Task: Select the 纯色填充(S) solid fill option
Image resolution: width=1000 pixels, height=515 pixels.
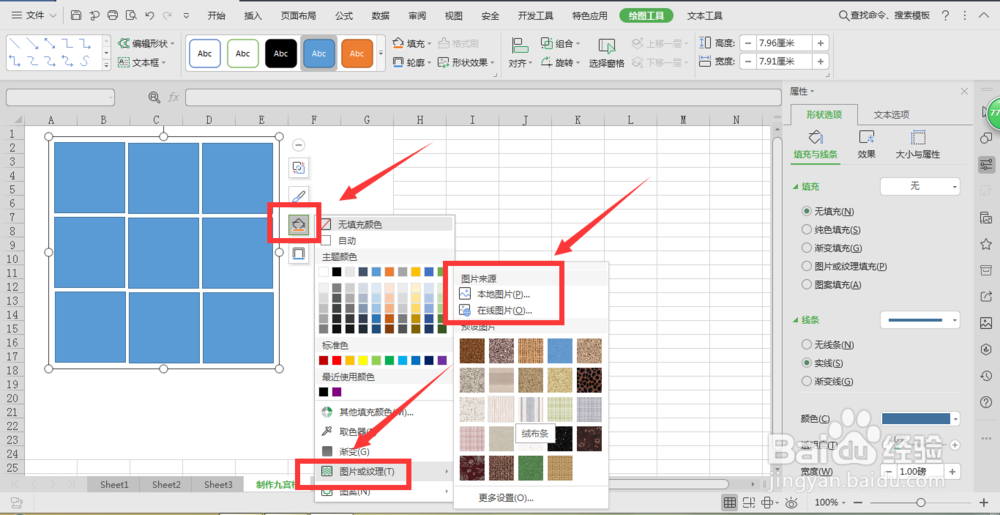Action: 807,229
